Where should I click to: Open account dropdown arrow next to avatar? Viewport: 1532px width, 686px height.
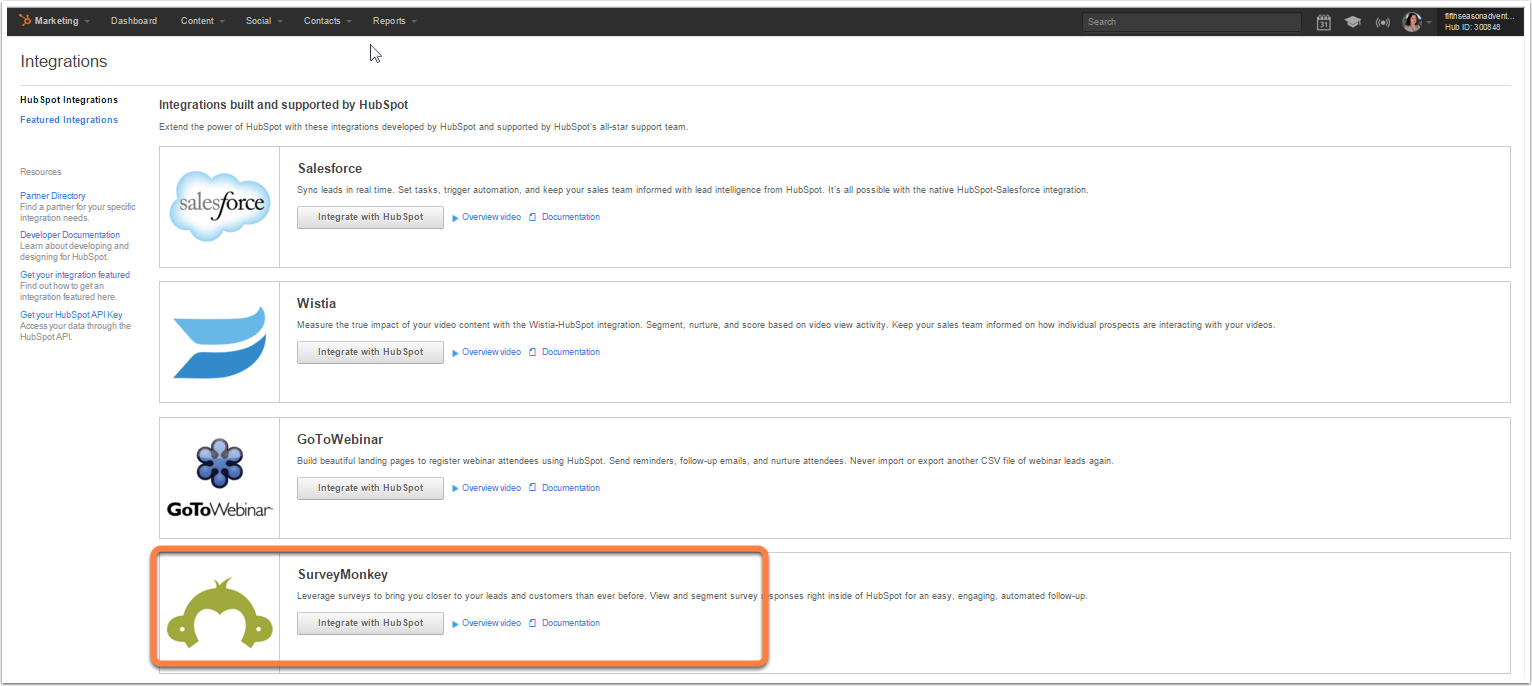(x=1429, y=22)
